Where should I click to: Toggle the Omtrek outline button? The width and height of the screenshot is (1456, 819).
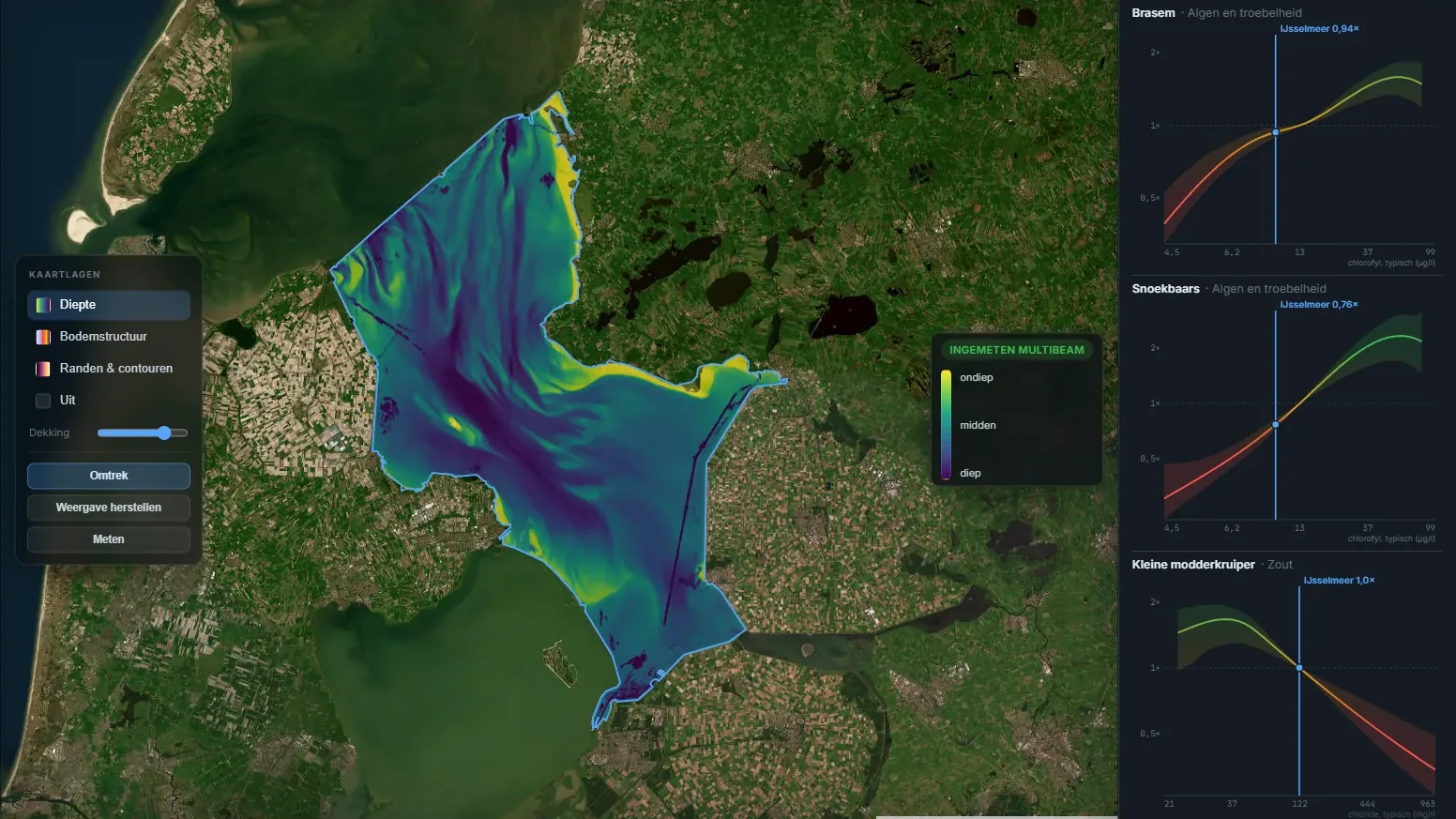point(109,476)
